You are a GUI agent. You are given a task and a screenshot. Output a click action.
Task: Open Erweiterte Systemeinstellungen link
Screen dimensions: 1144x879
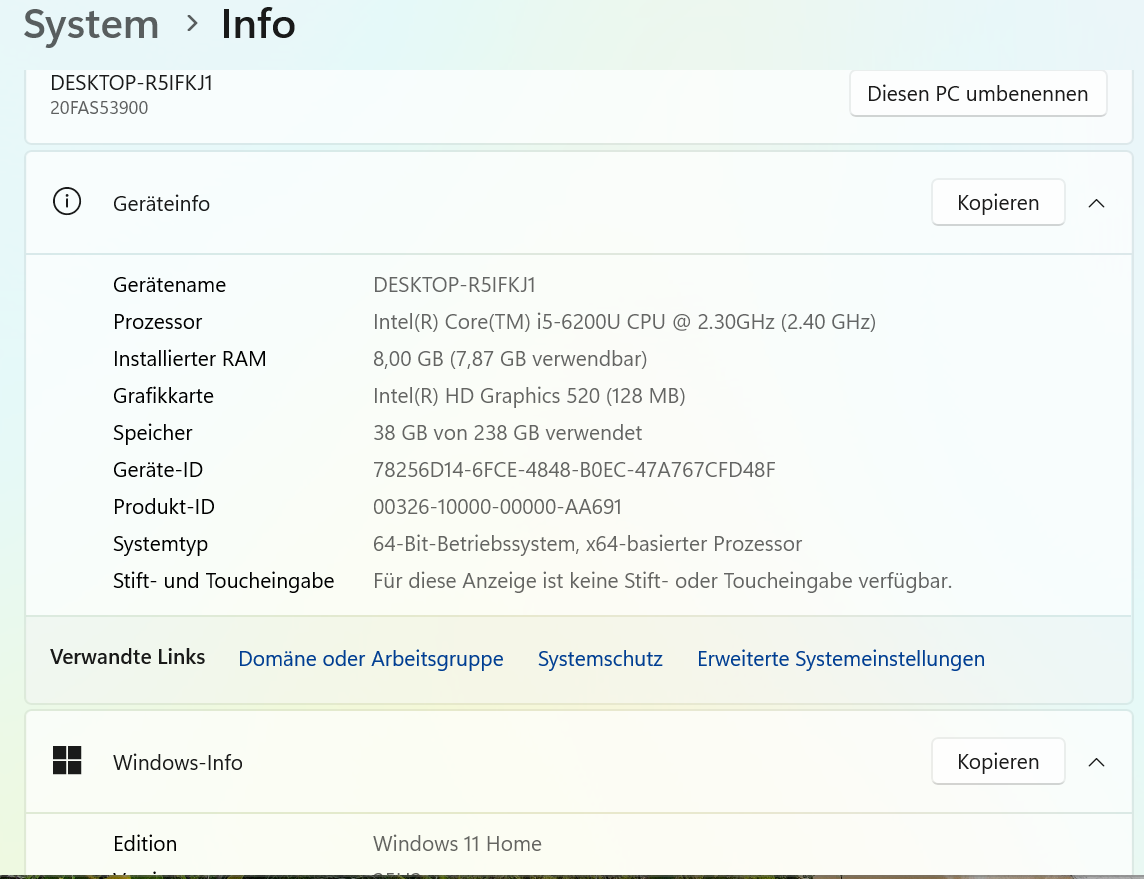click(x=840, y=658)
